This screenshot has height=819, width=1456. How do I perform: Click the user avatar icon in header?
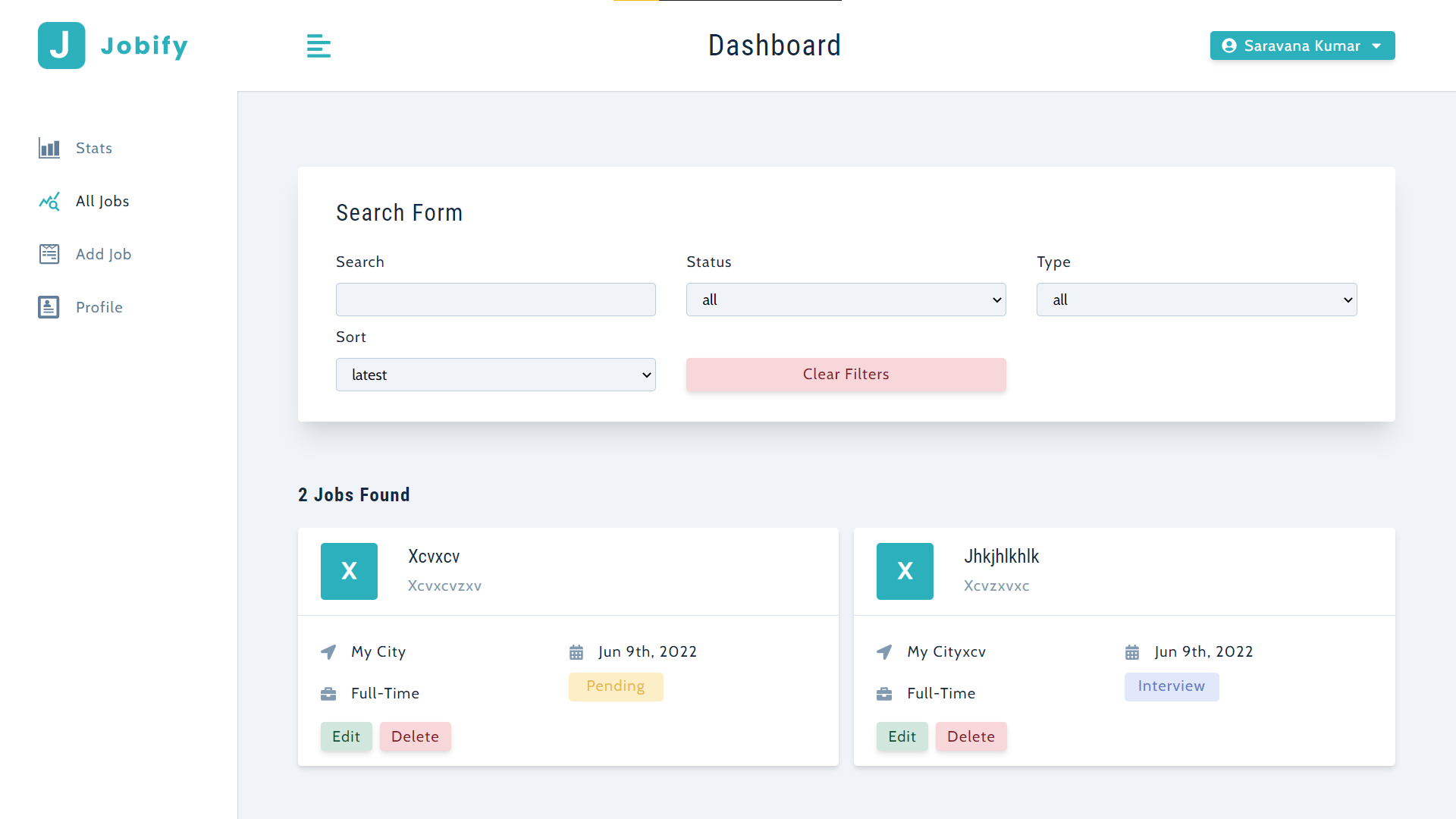(1229, 45)
